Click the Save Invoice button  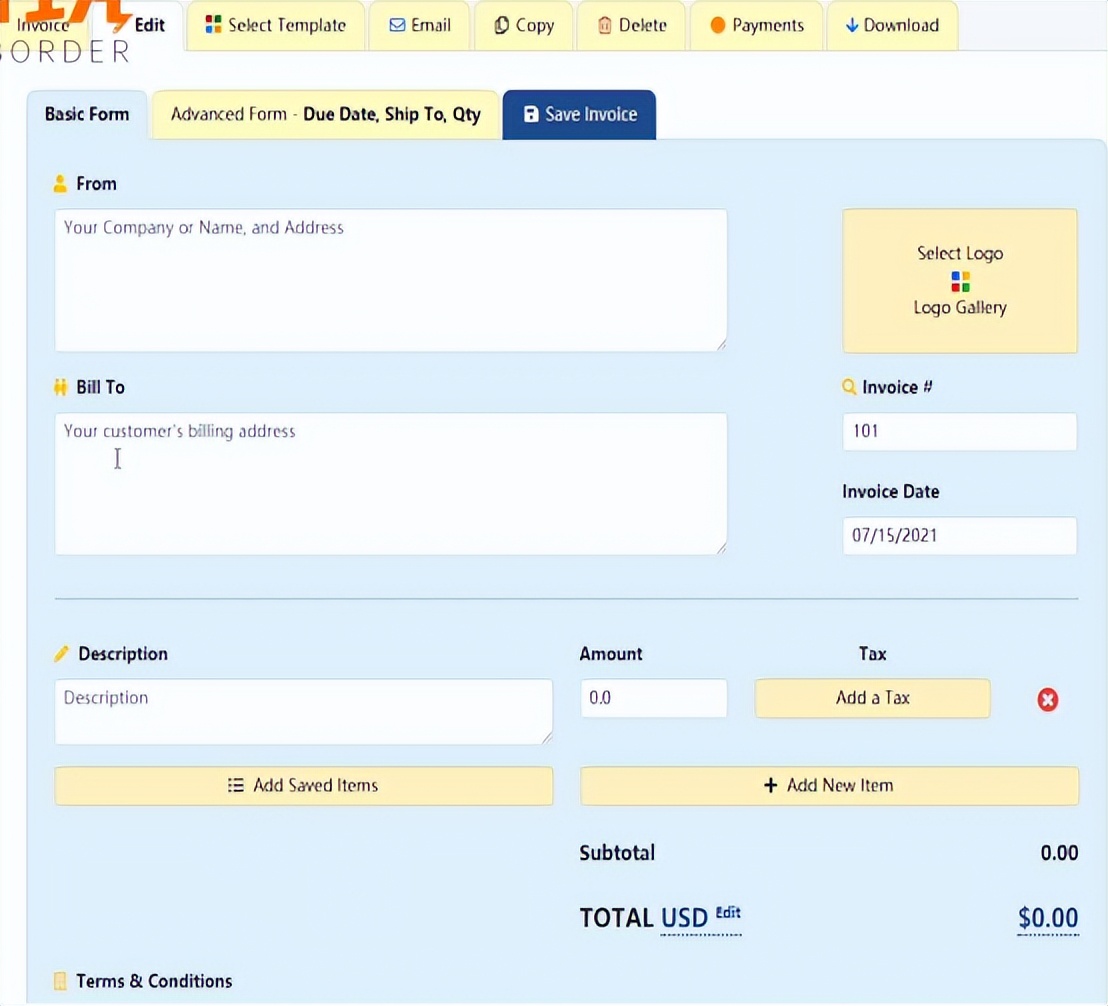579,114
